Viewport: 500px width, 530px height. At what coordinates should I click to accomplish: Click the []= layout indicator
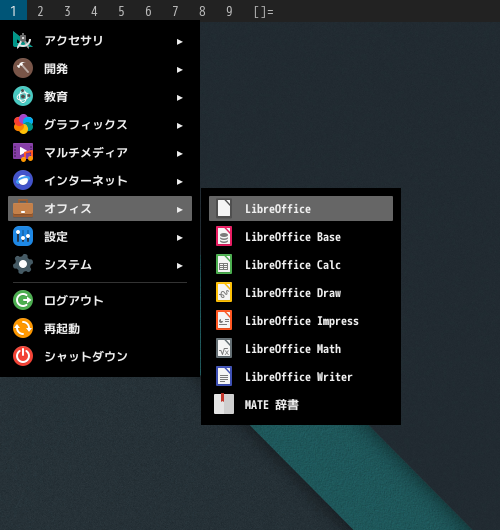pos(264,11)
